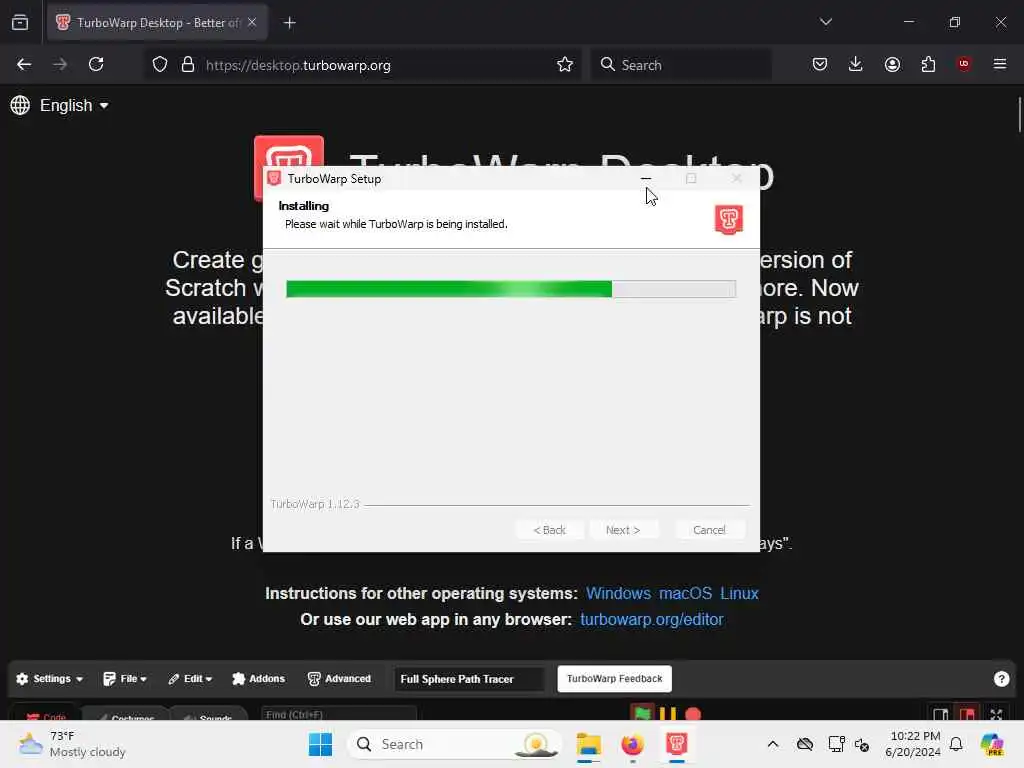Open the English language dropdown

73,105
